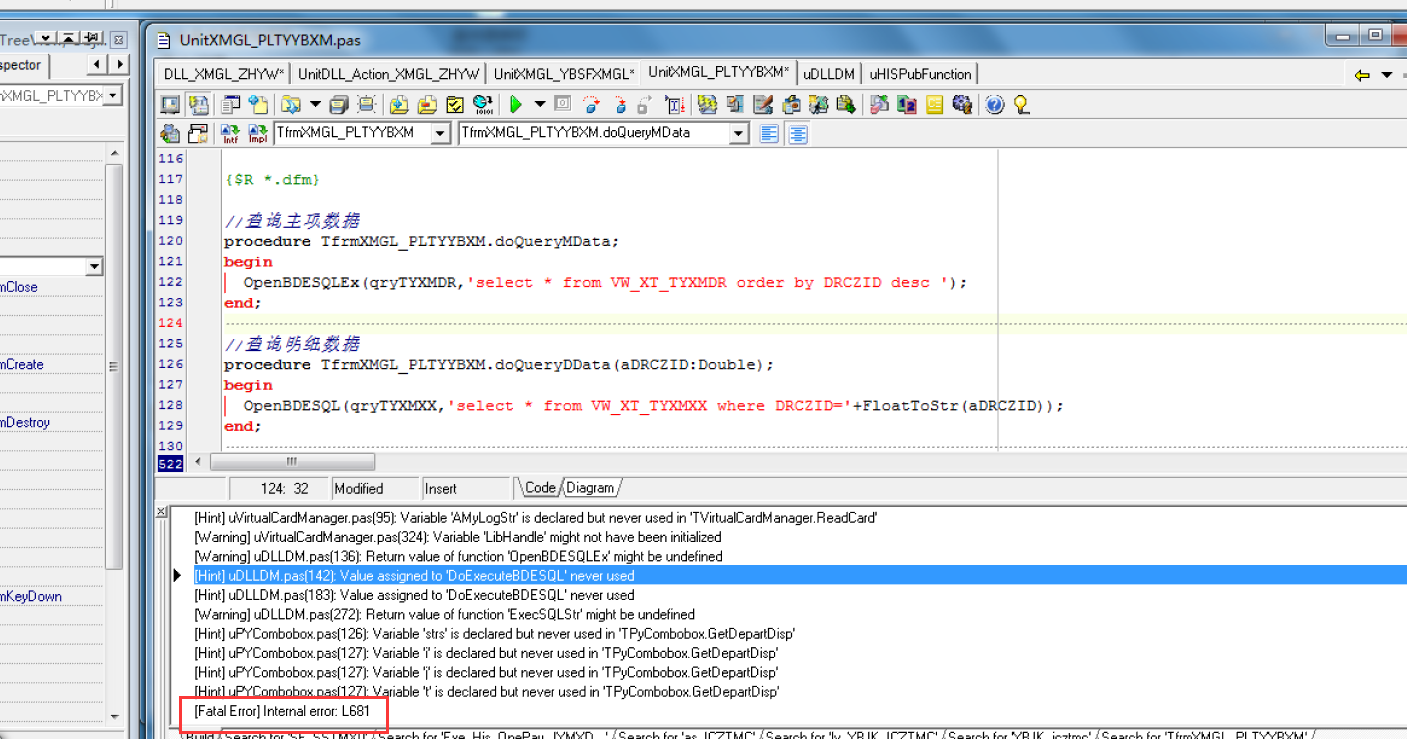Viewport: 1407px width, 739px height.
Task: Switch to the Diagram view tab
Action: pyautogui.click(x=590, y=488)
